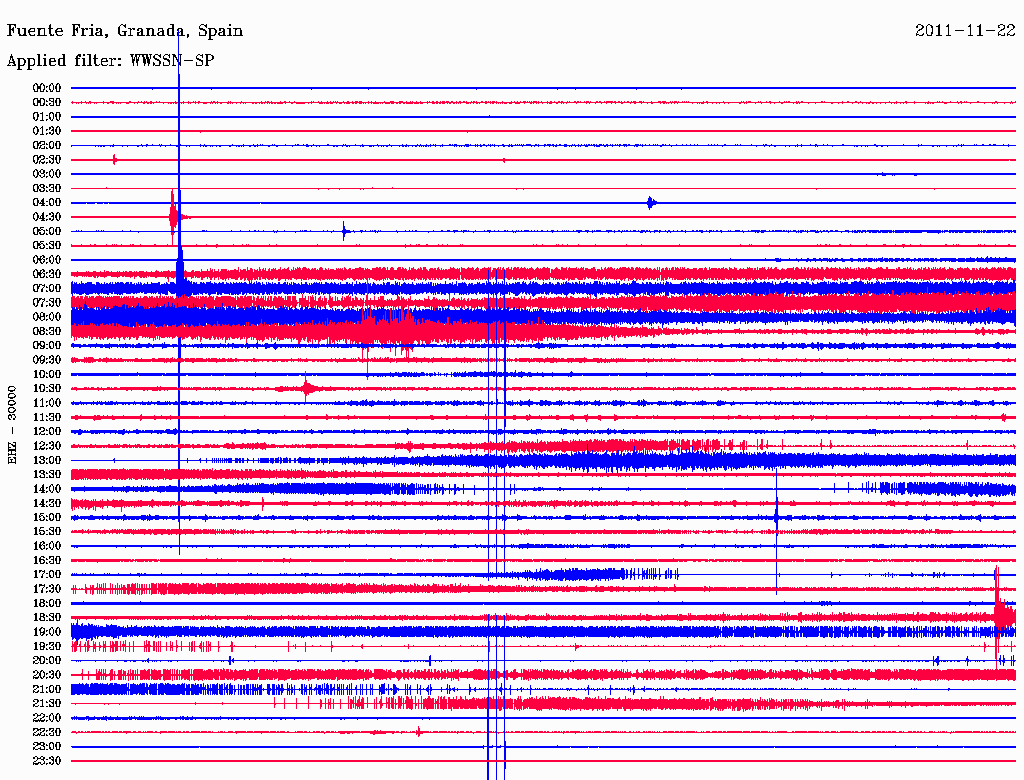This screenshot has height=780, width=1024.
Task: Select the 06:00 time label
Action: [x=47, y=259]
